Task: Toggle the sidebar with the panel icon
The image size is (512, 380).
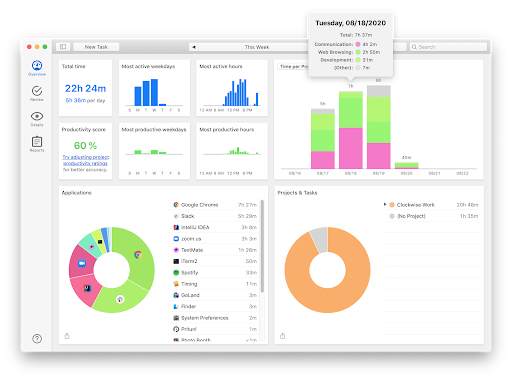Action: pos(63,47)
